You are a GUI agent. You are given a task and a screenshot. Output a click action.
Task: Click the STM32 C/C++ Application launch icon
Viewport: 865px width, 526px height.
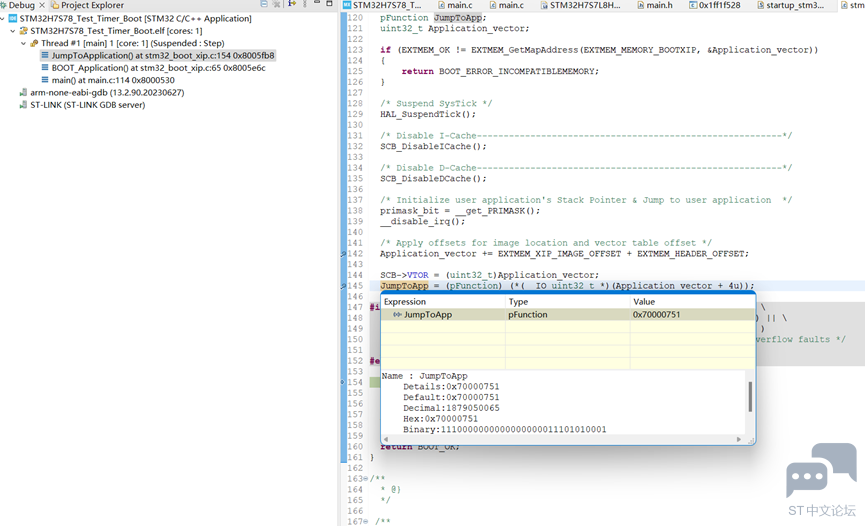click(13, 18)
